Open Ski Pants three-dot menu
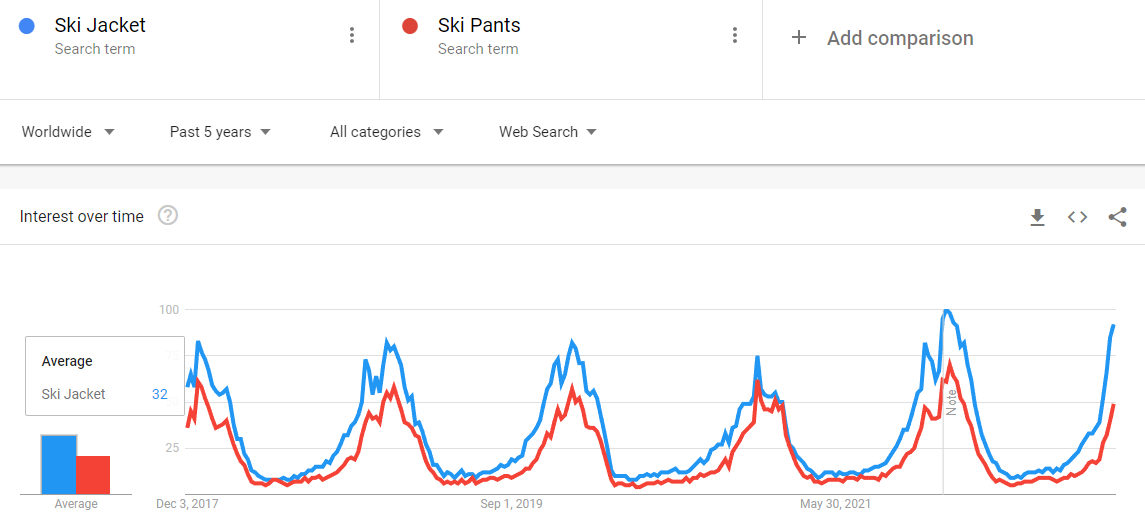This screenshot has height=526, width=1145. pyautogui.click(x=735, y=36)
